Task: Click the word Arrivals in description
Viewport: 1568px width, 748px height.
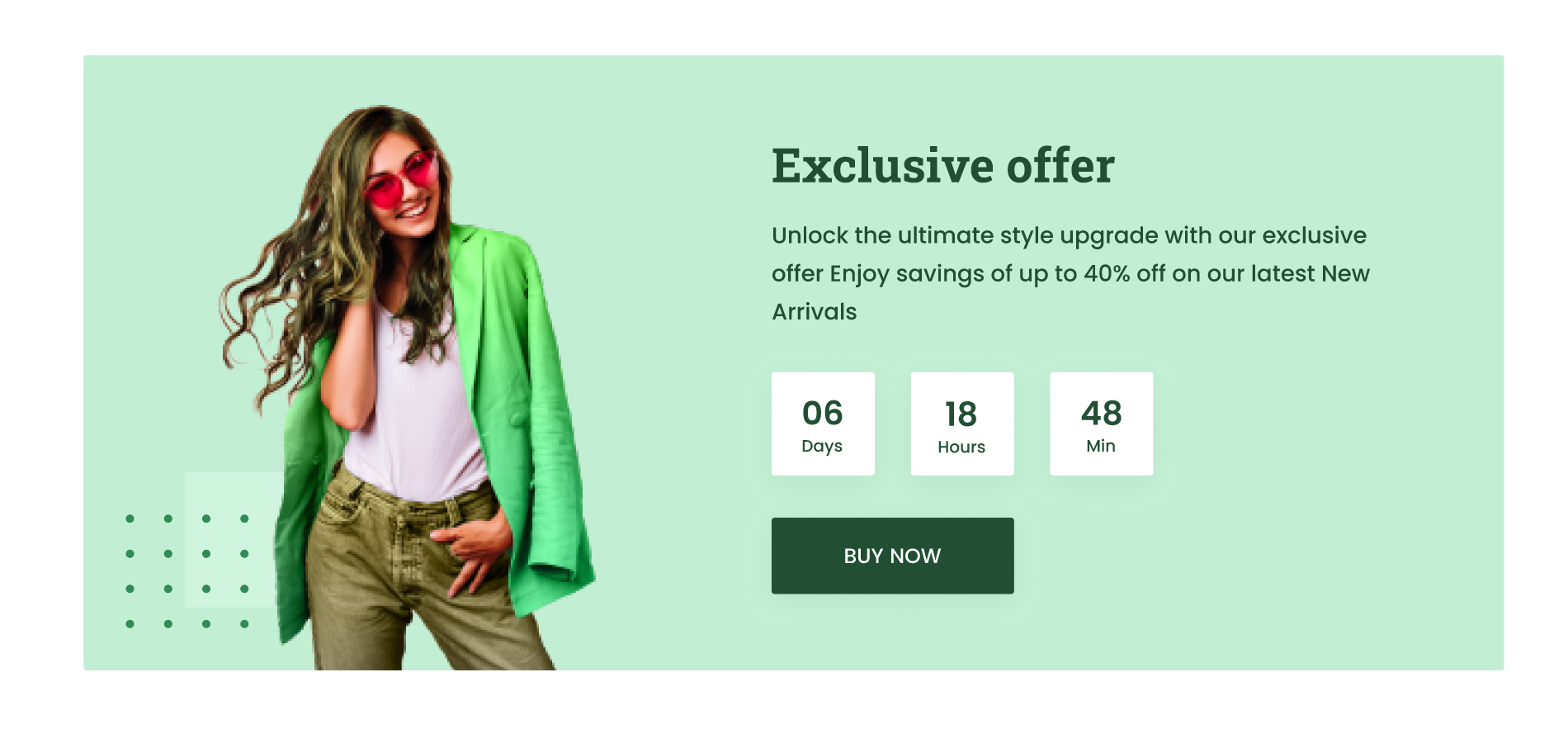Action: coord(815,311)
